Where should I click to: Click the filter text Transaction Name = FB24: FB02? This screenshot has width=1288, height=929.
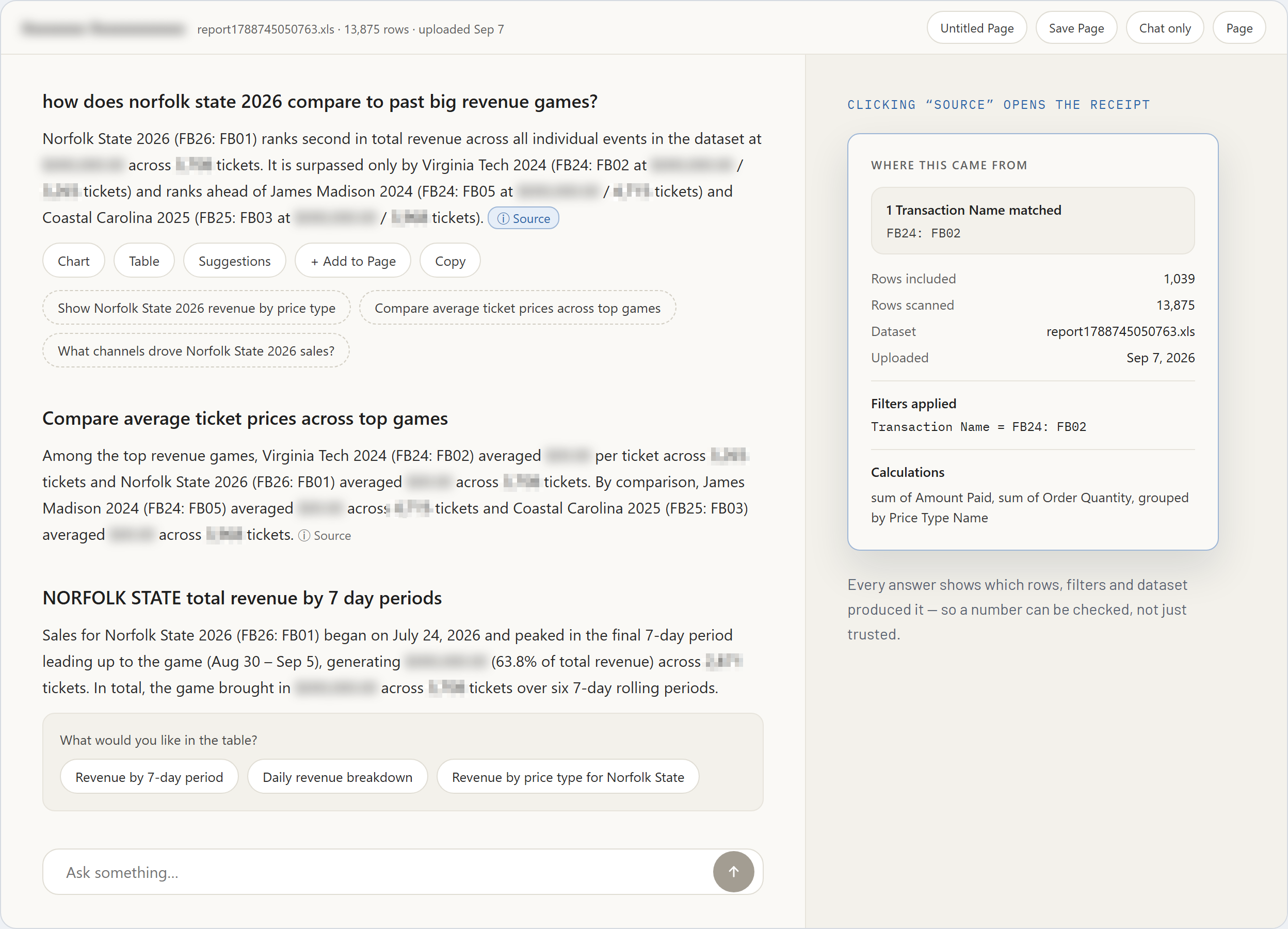(978, 426)
